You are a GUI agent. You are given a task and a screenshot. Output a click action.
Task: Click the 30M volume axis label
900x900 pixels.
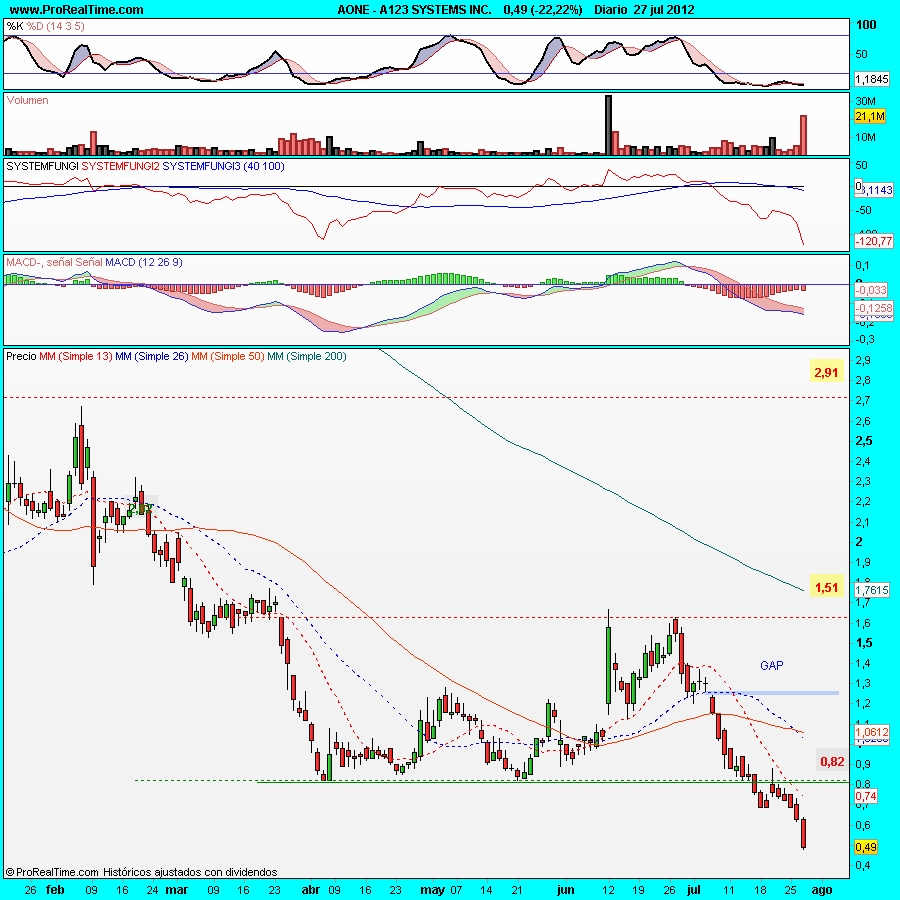[866, 101]
